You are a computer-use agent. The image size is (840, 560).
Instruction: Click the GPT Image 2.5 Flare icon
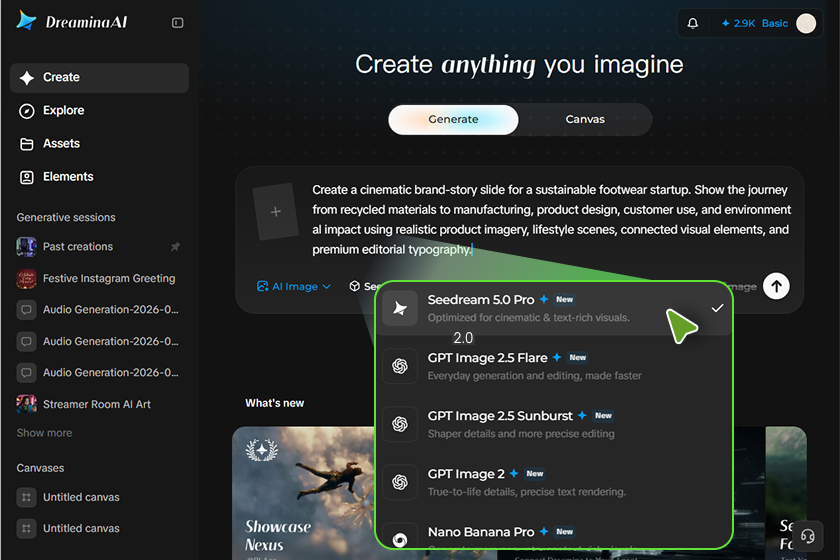400,366
